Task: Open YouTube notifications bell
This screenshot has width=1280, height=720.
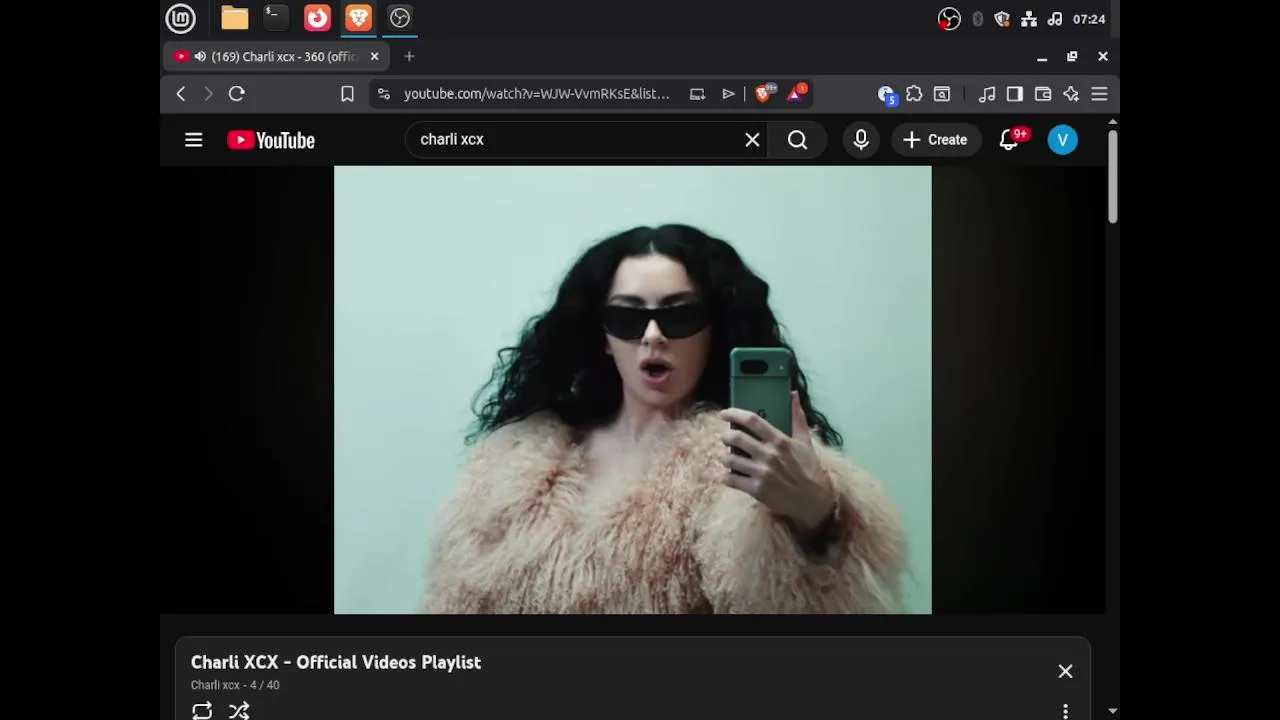Action: click(x=1009, y=140)
